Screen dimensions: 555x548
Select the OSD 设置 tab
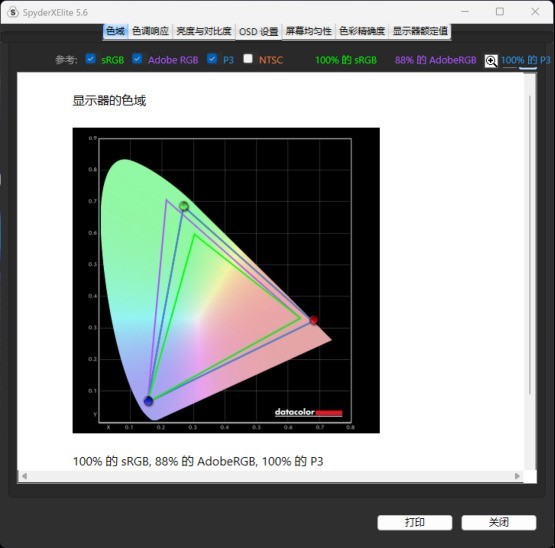coord(259,32)
